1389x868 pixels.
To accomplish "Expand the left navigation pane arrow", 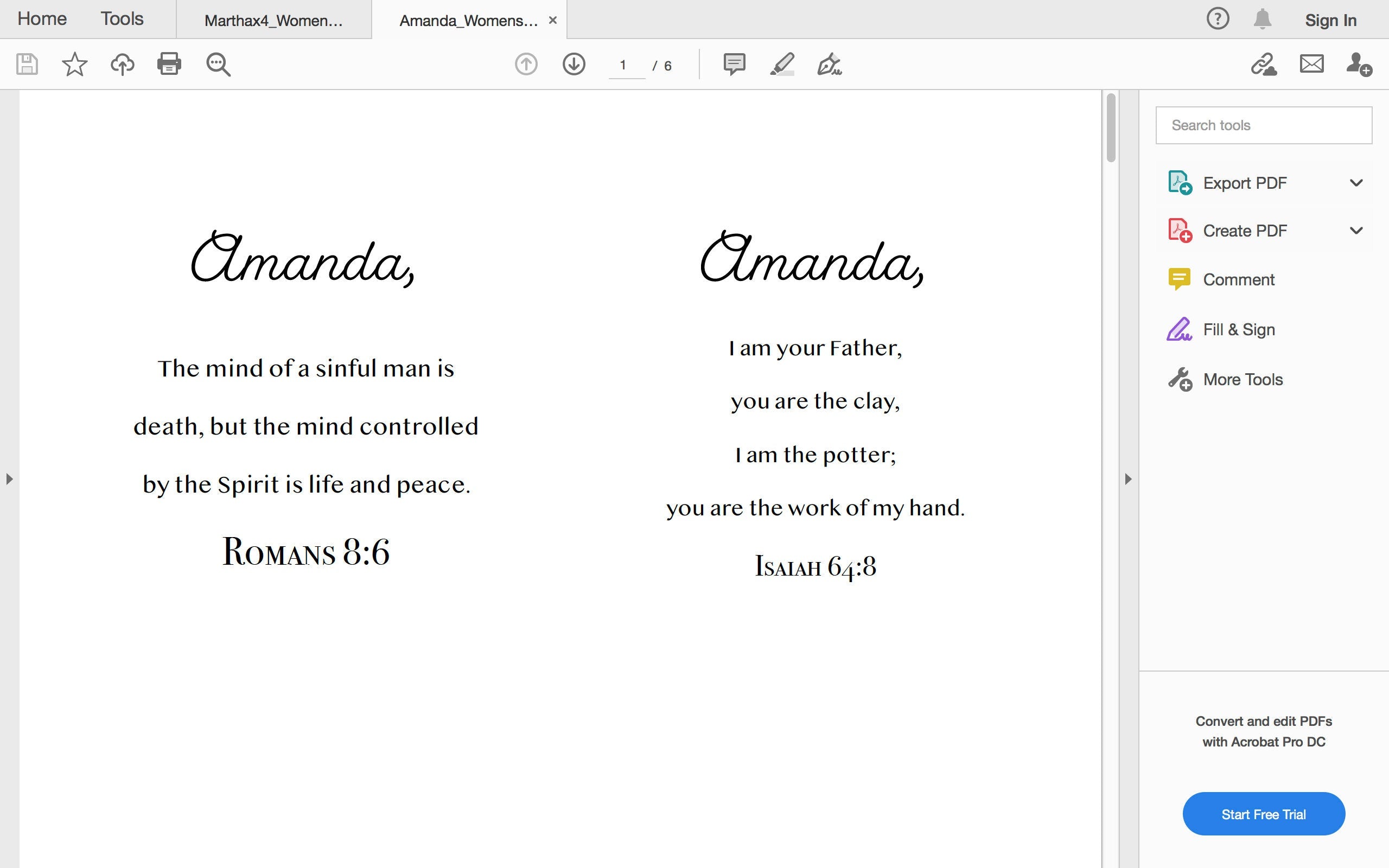I will [x=9, y=479].
